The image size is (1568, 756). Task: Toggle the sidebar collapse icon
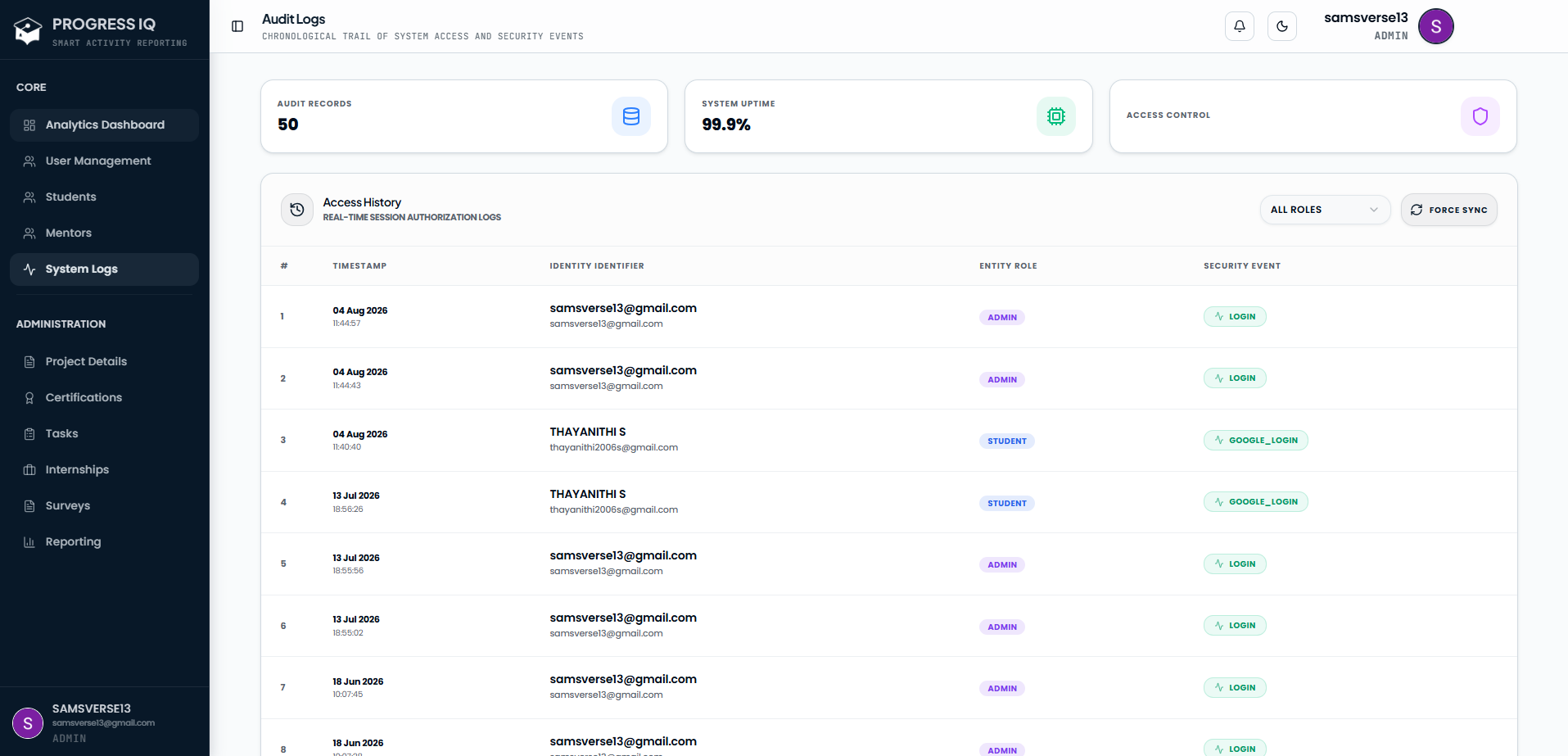point(237,26)
